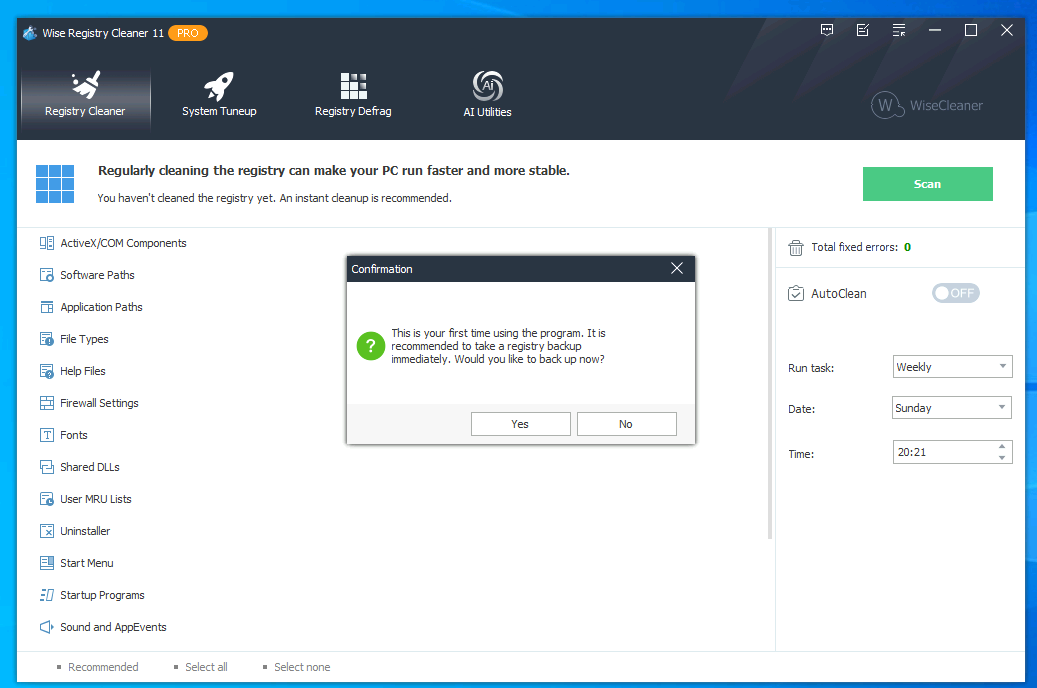The width and height of the screenshot is (1037, 688).
Task: Toggle the AutoClean switch on
Action: pos(955,293)
